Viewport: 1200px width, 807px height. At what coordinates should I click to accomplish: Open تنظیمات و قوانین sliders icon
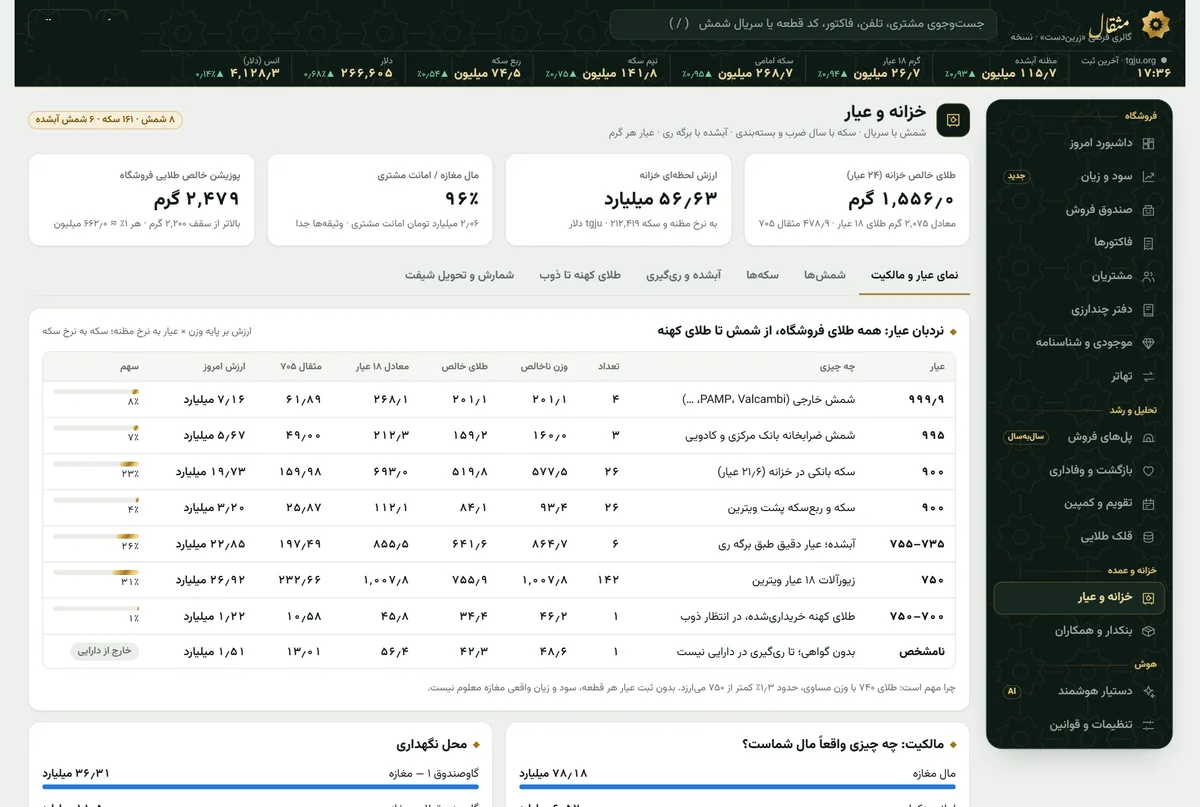click(x=1148, y=725)
